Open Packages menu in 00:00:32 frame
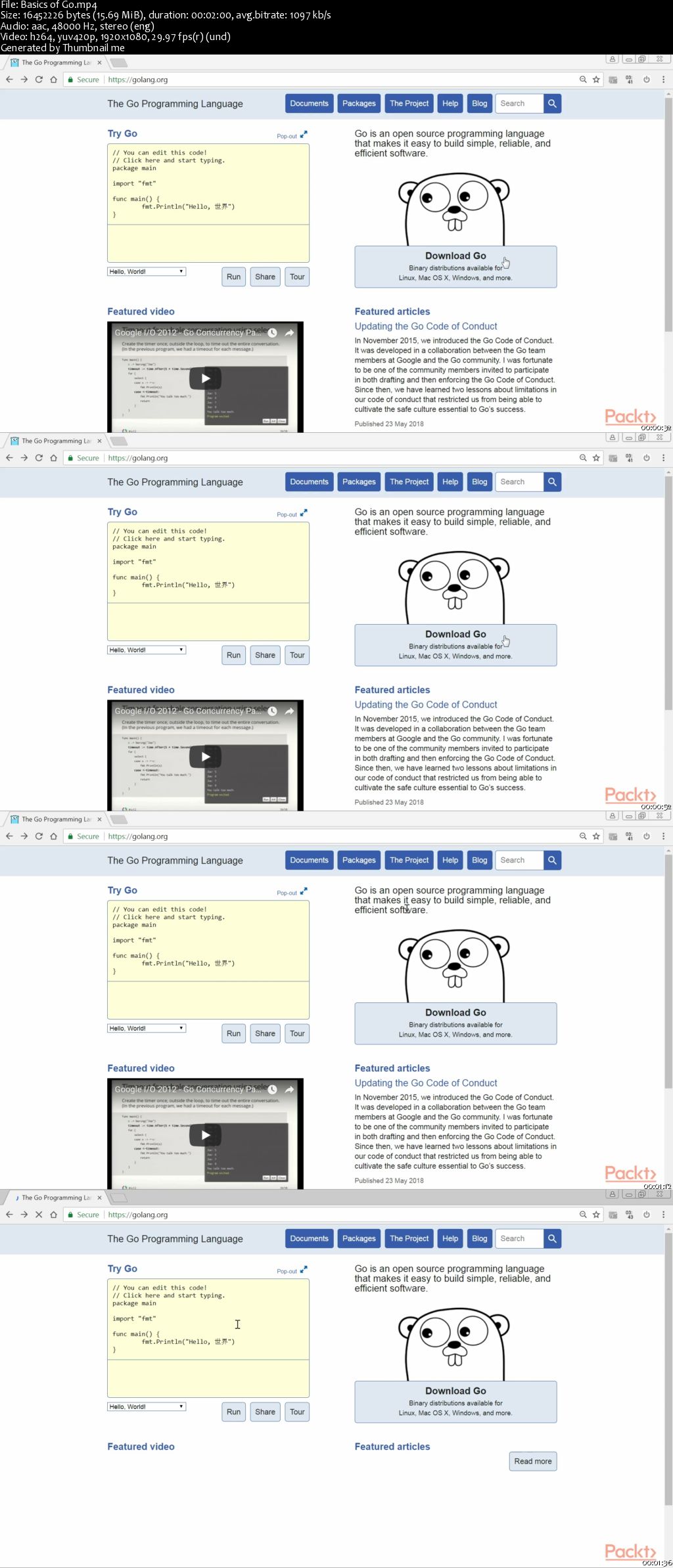 pyautogui.click(x=359, y=103)
